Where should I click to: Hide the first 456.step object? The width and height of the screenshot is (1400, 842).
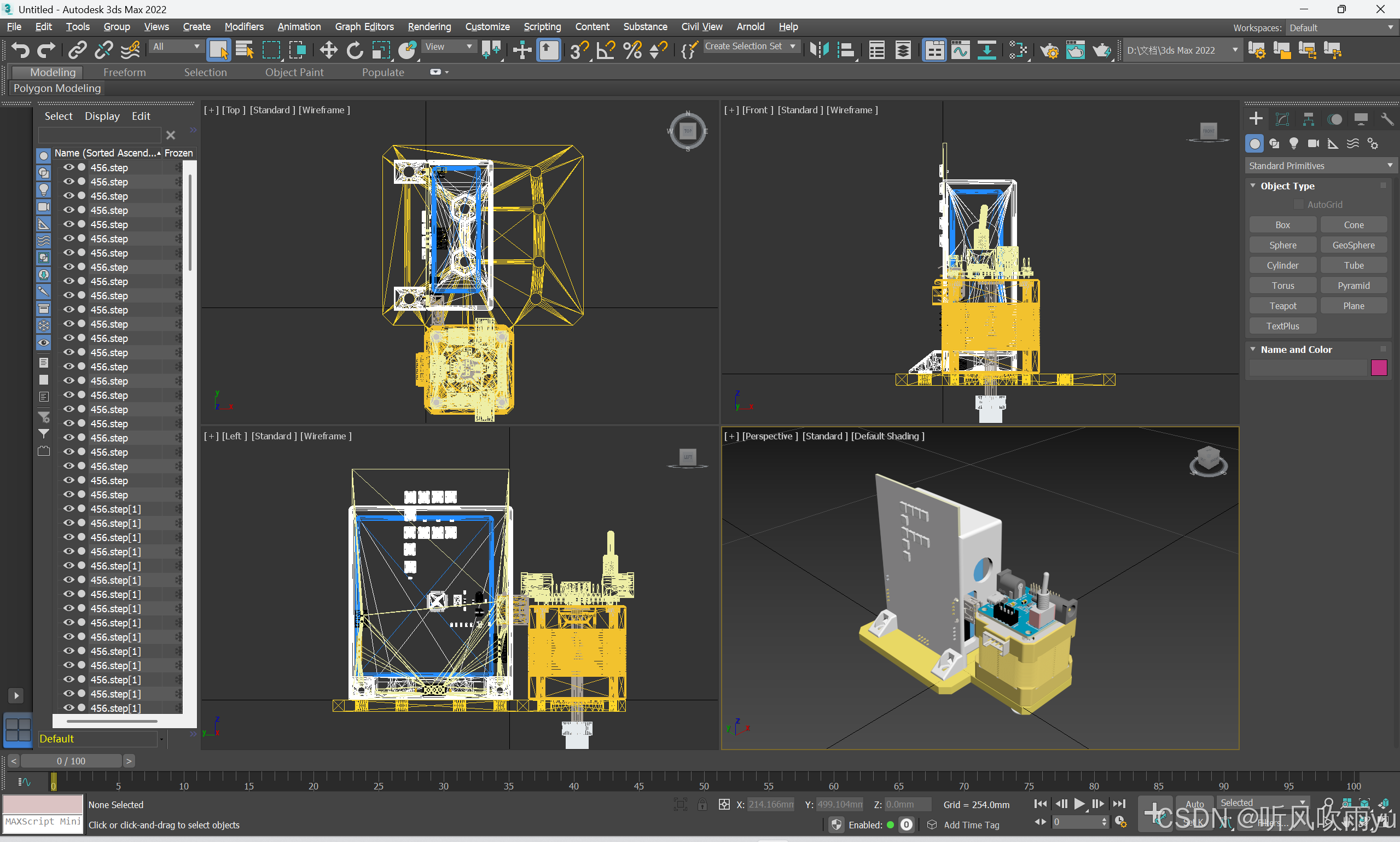68,167
